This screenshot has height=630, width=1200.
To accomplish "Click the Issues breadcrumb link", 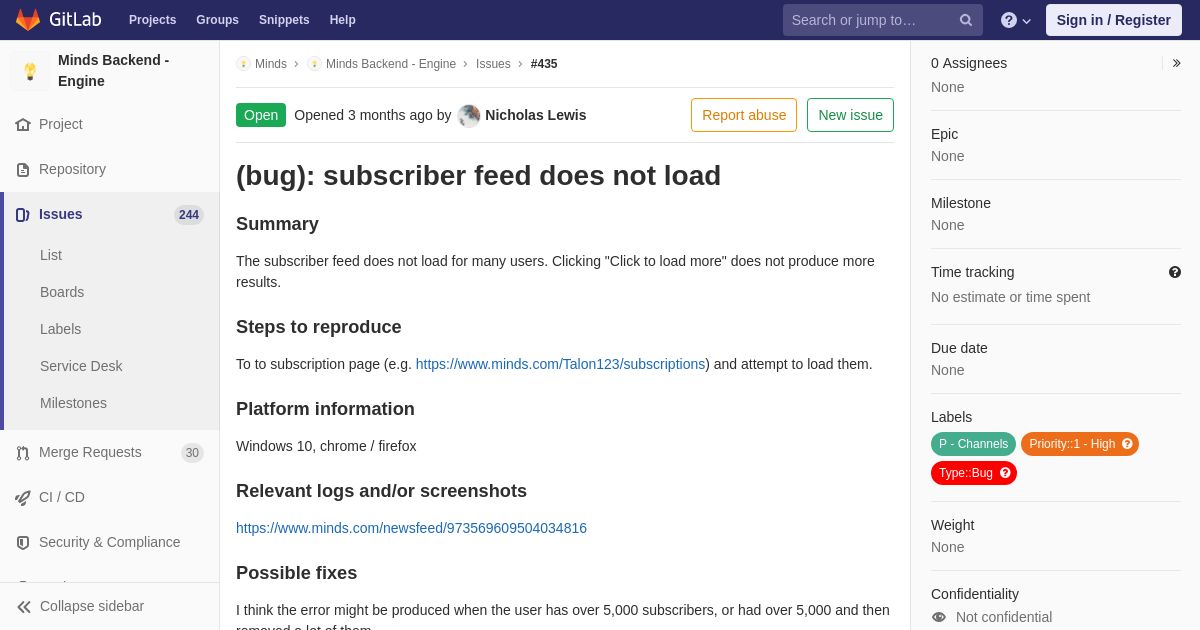I will click(493, 64).
